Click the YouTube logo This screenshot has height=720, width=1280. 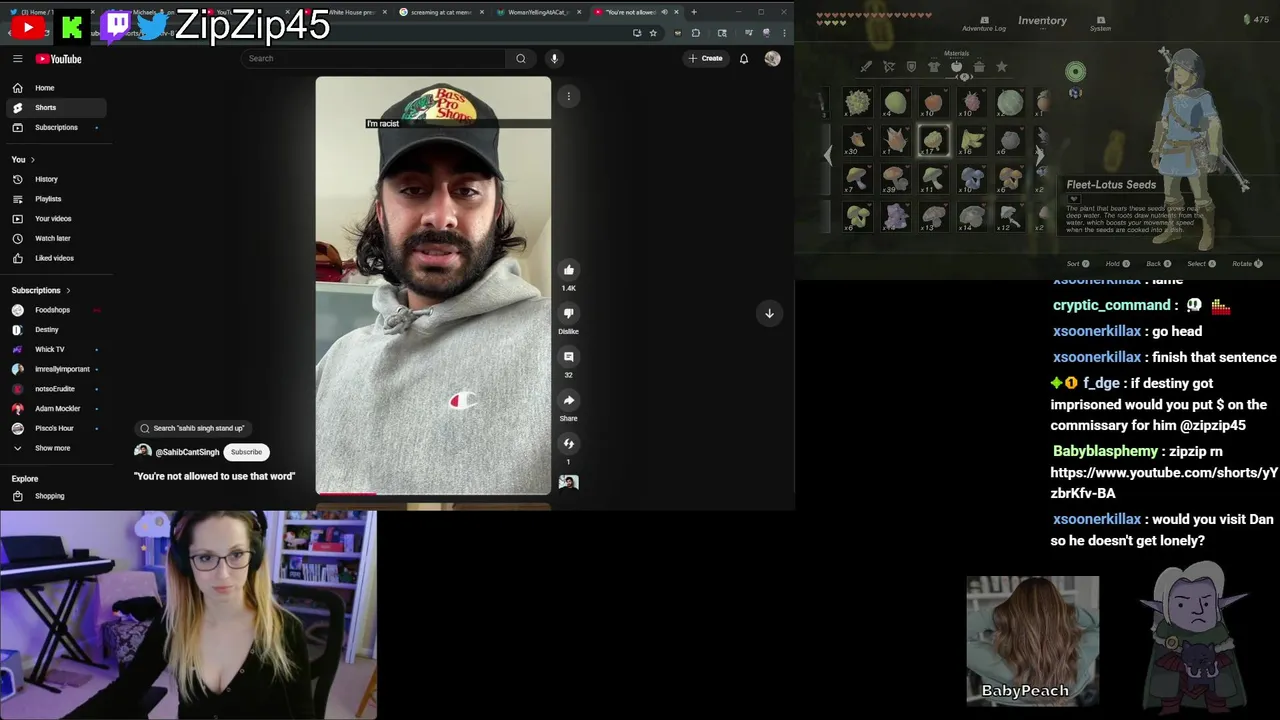59,59
